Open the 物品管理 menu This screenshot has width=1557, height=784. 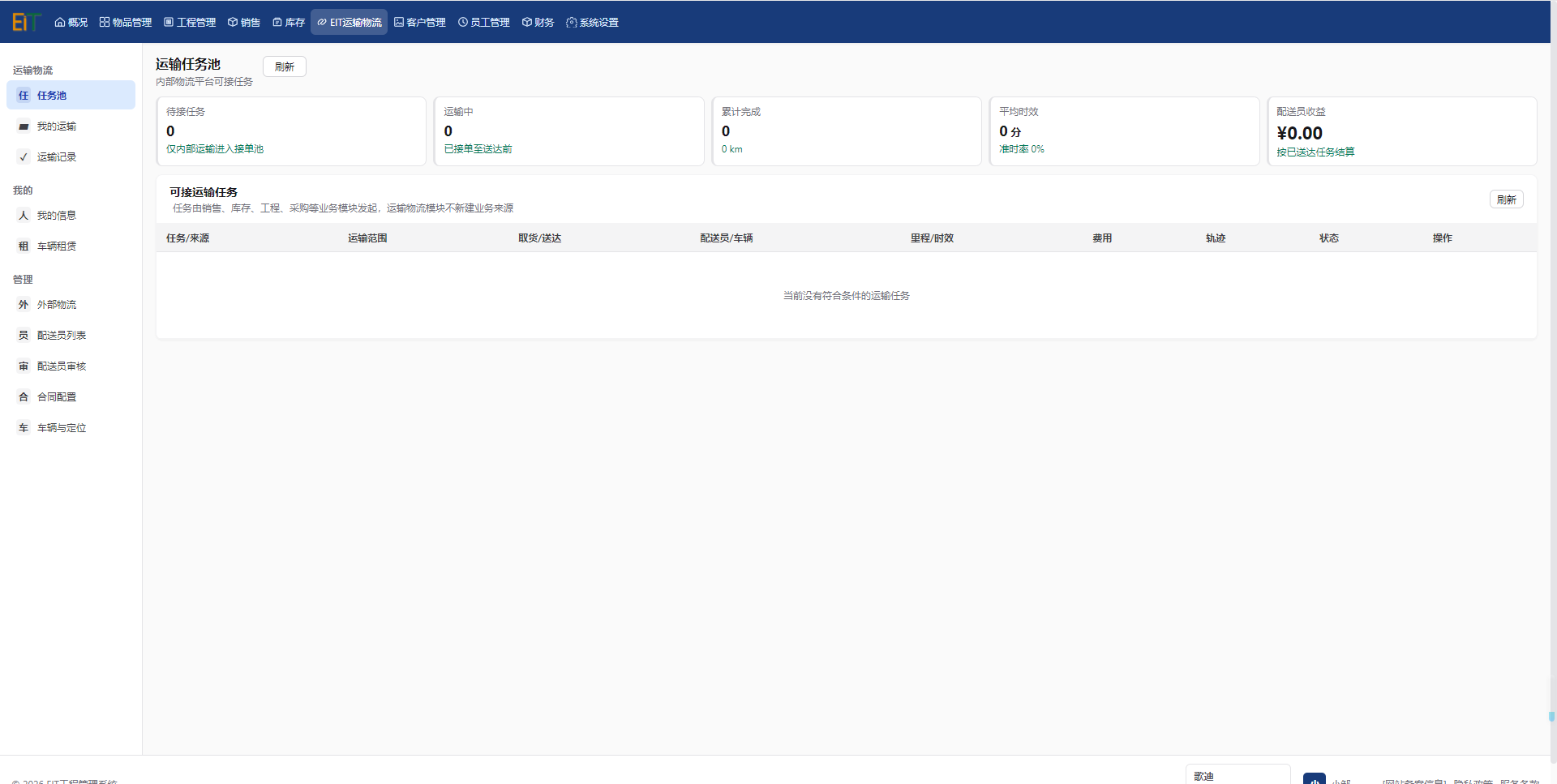(x=126, y=22)
